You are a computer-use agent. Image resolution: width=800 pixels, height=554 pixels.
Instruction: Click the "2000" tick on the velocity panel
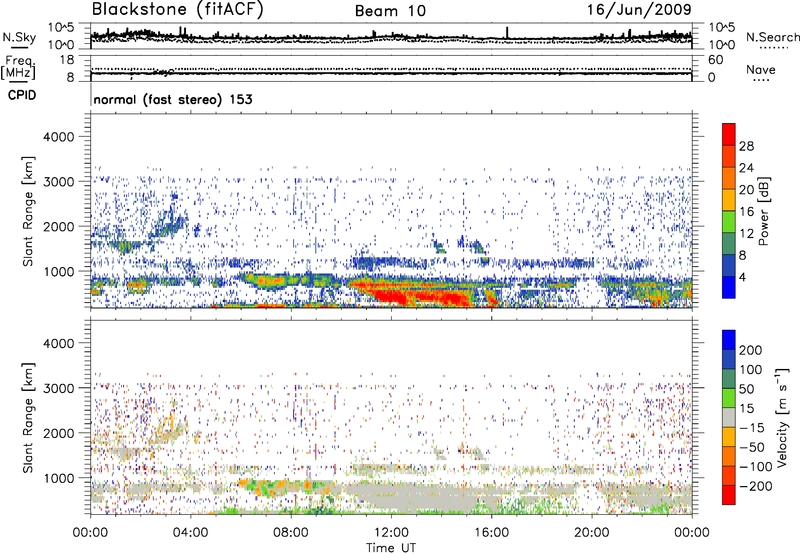[58, 433]
